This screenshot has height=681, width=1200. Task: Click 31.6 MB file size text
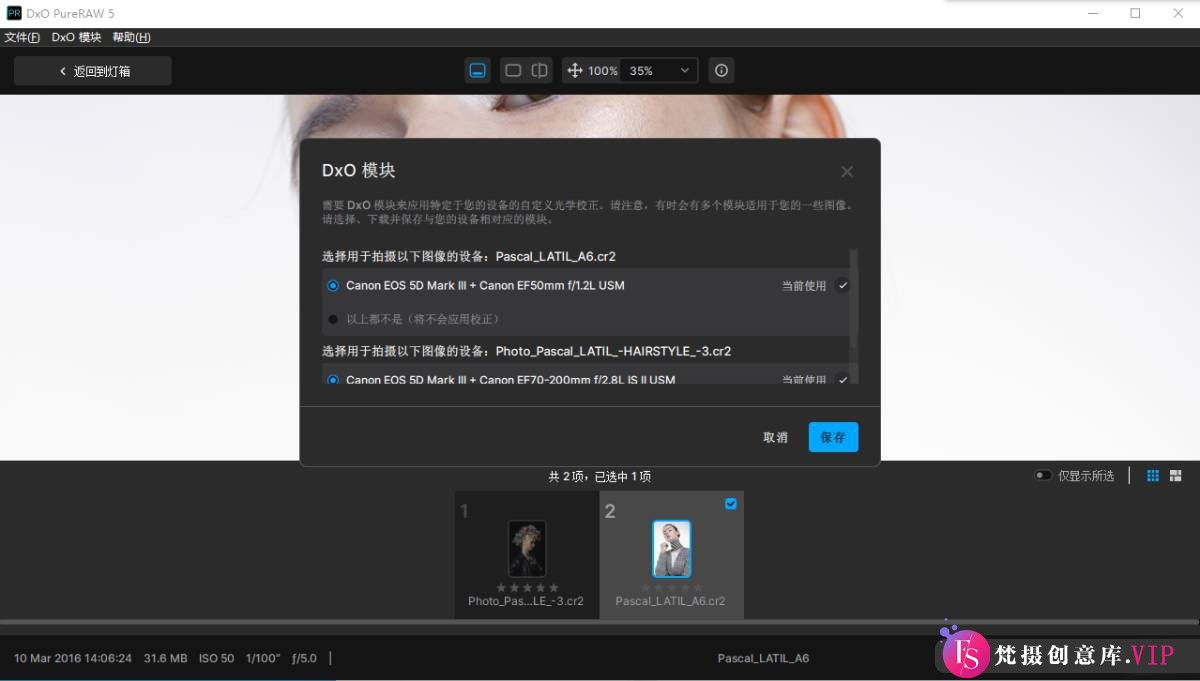[x=165, y=658]
